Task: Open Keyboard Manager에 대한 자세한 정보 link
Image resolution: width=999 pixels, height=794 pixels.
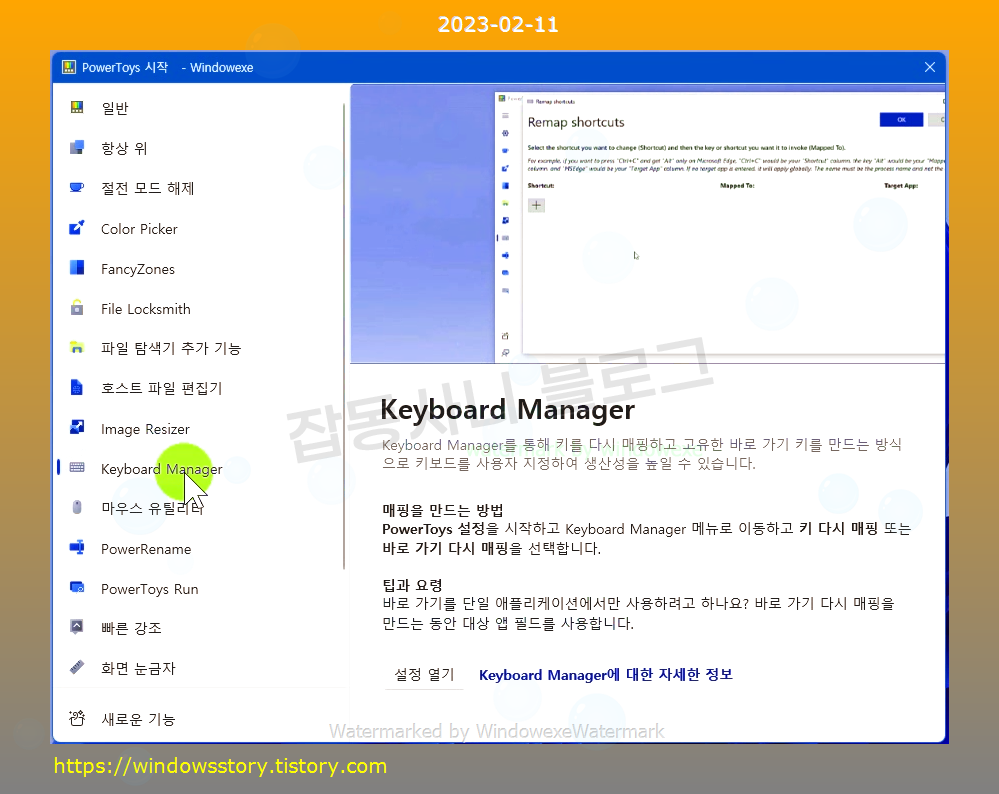Action: tap(606, 675)
